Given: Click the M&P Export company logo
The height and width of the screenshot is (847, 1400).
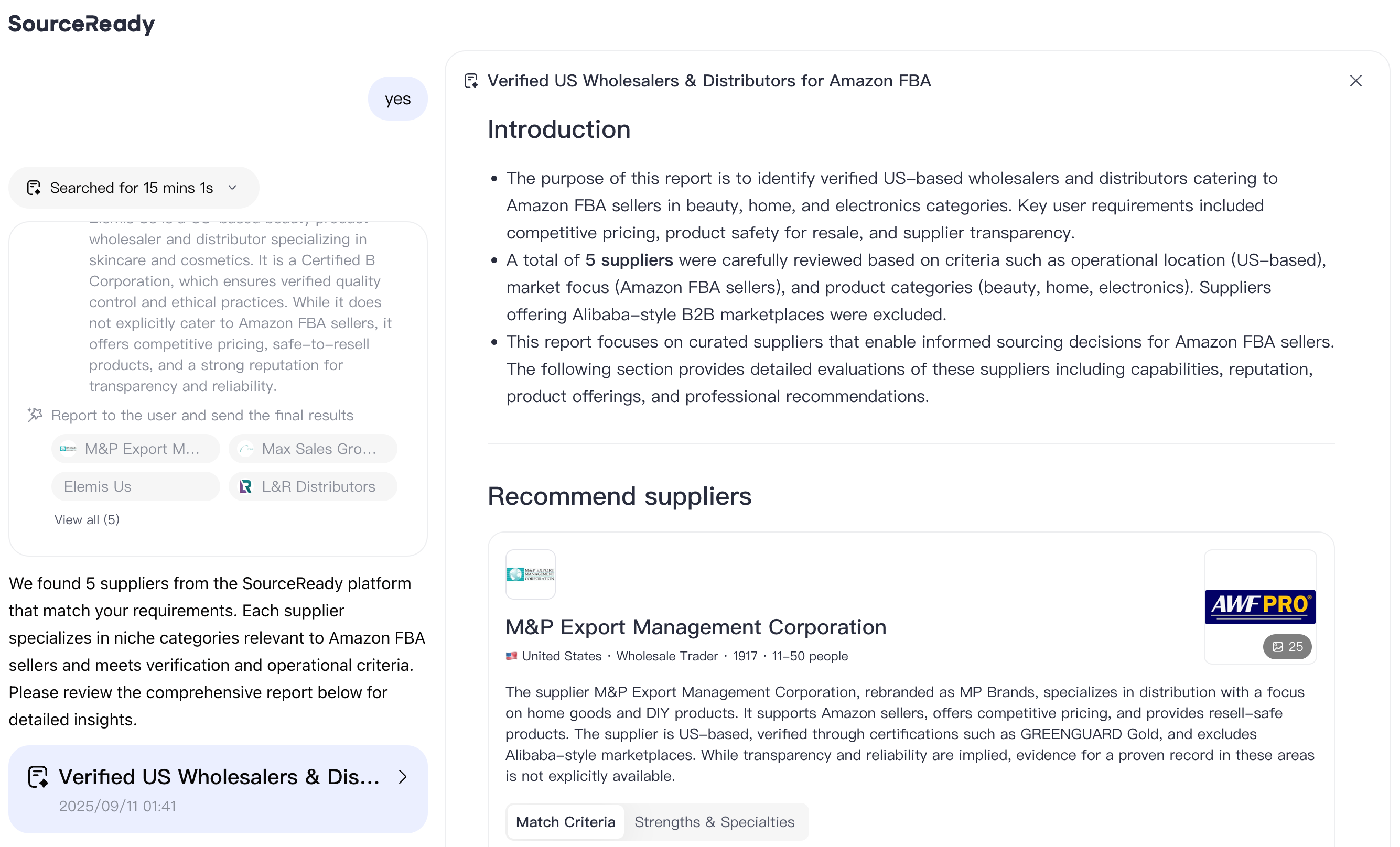Looking at the screenshot, I should pos(530,574).
